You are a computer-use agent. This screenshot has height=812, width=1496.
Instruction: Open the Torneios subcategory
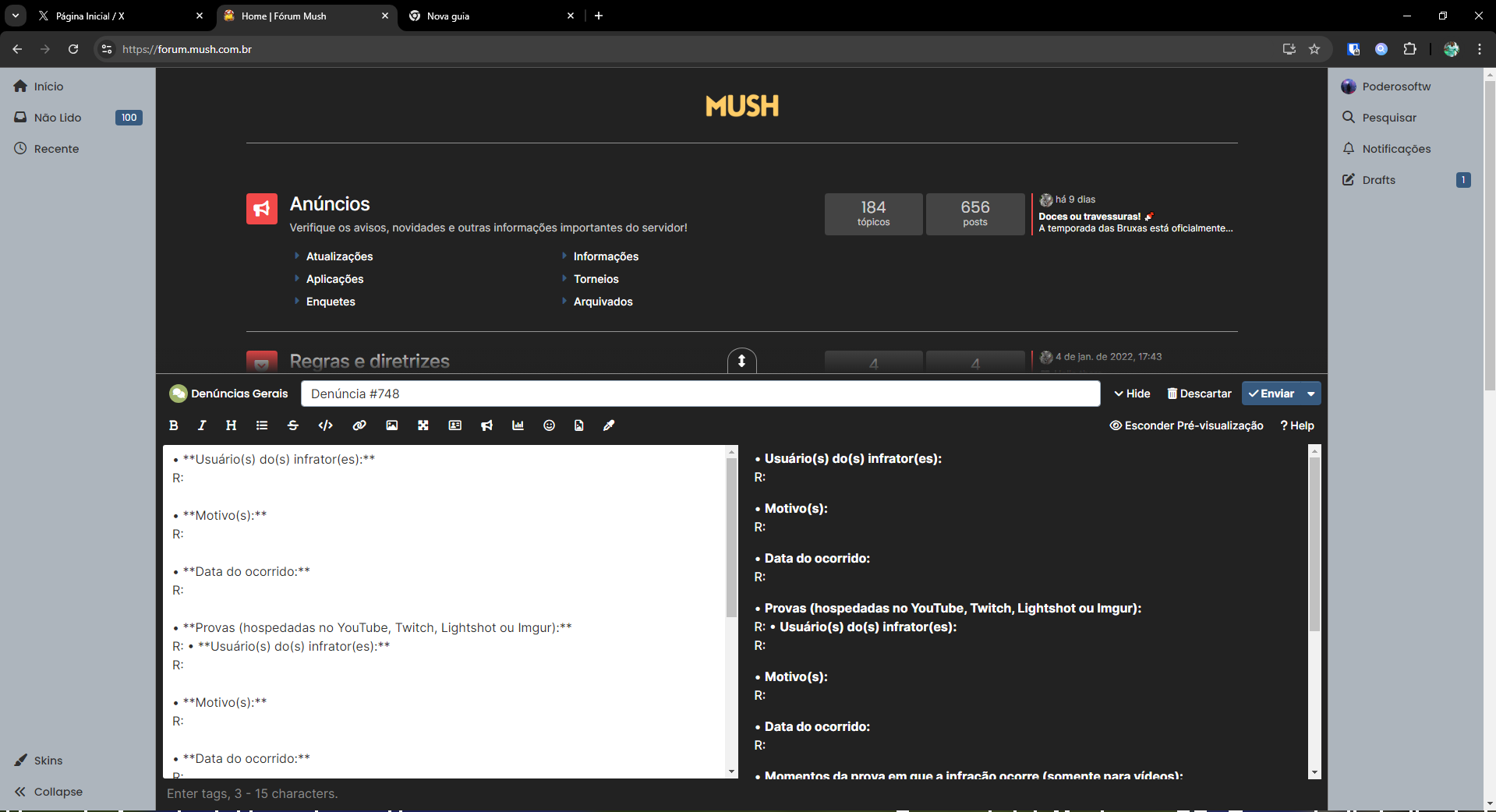click(x=596, y=279)
